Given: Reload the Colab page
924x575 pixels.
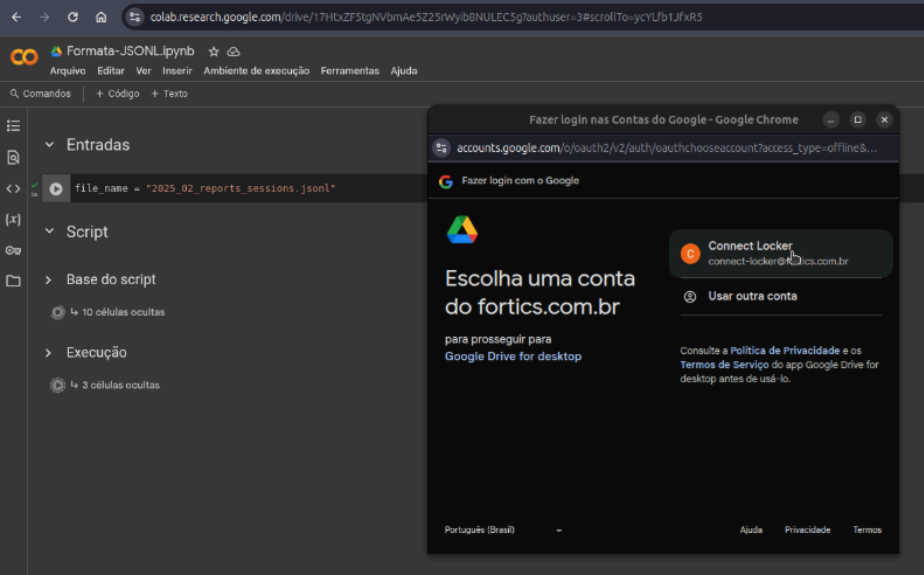Looking at the screenshot, I should (x=72, y=17).
